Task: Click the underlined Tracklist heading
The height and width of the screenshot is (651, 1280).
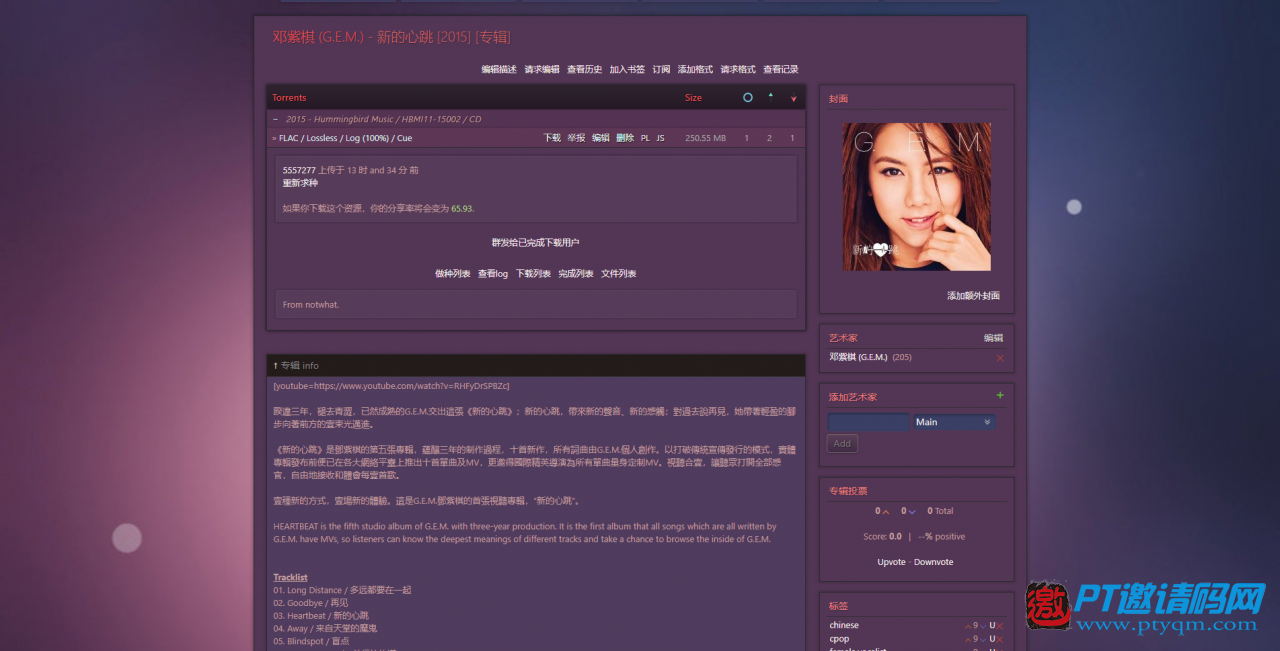Action: point(290,577)
